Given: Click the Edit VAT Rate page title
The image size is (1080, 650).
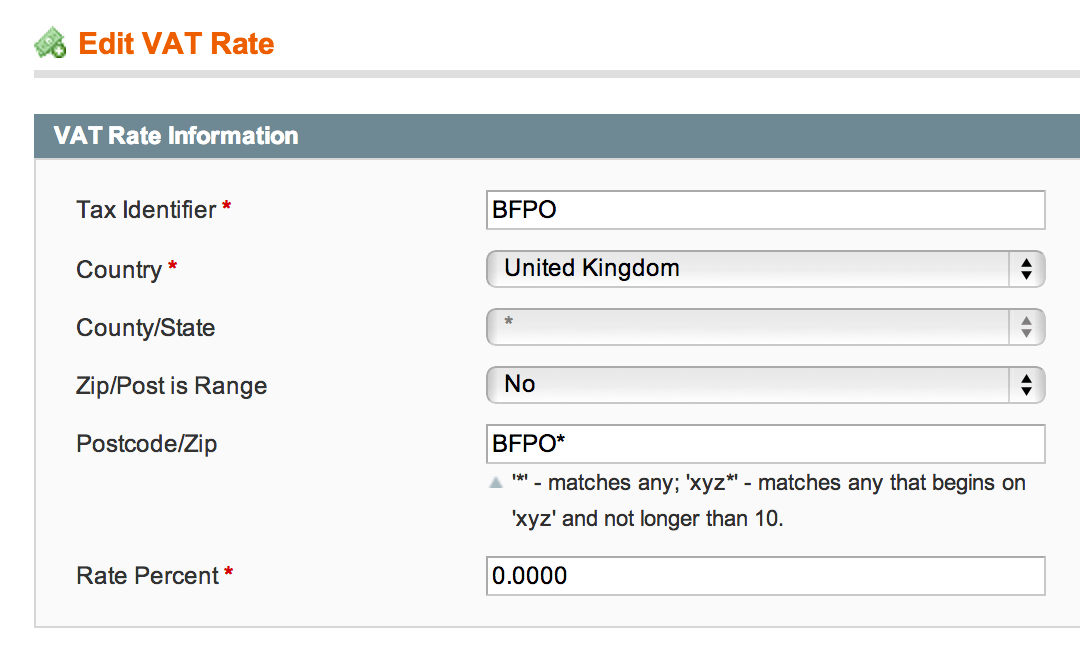Looking at the screenshot, I should click(x=176, y=42).
